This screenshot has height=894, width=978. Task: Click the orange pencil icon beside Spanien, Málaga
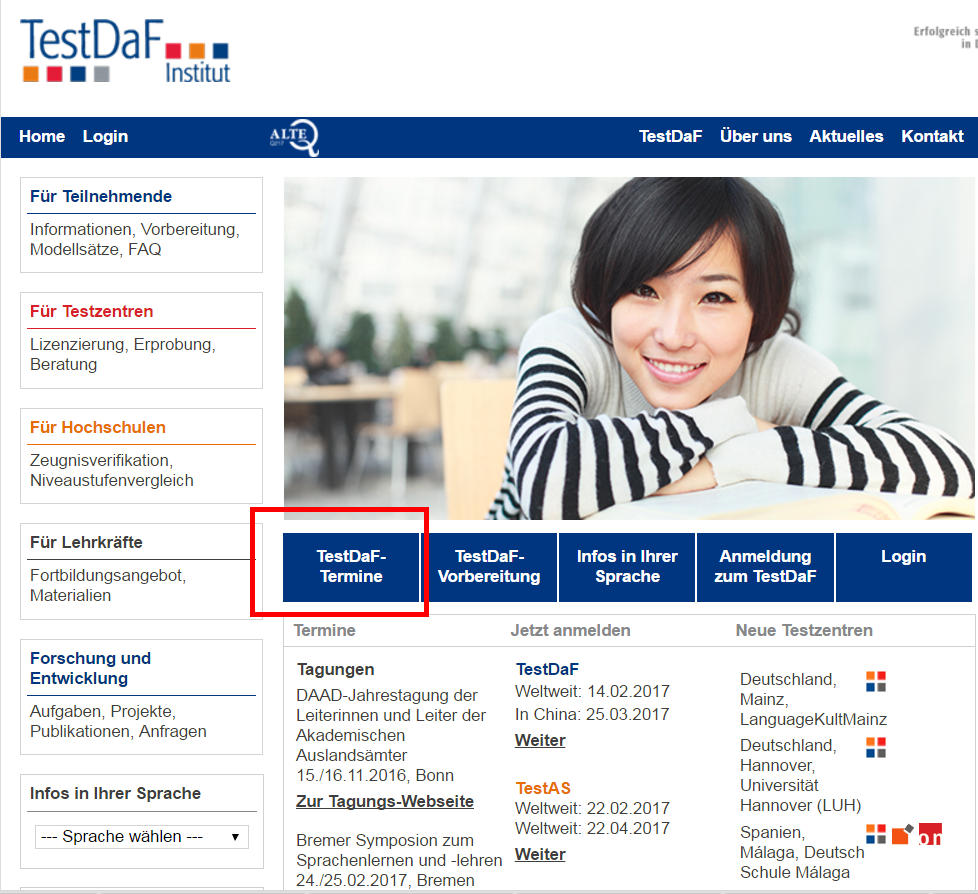coord(903,834)
